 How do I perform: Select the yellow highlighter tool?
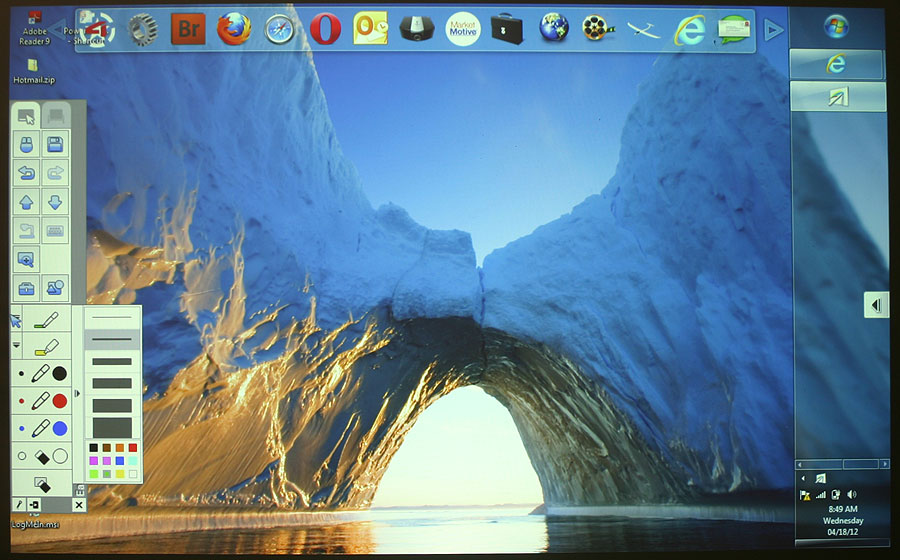[x=46, y=347]
